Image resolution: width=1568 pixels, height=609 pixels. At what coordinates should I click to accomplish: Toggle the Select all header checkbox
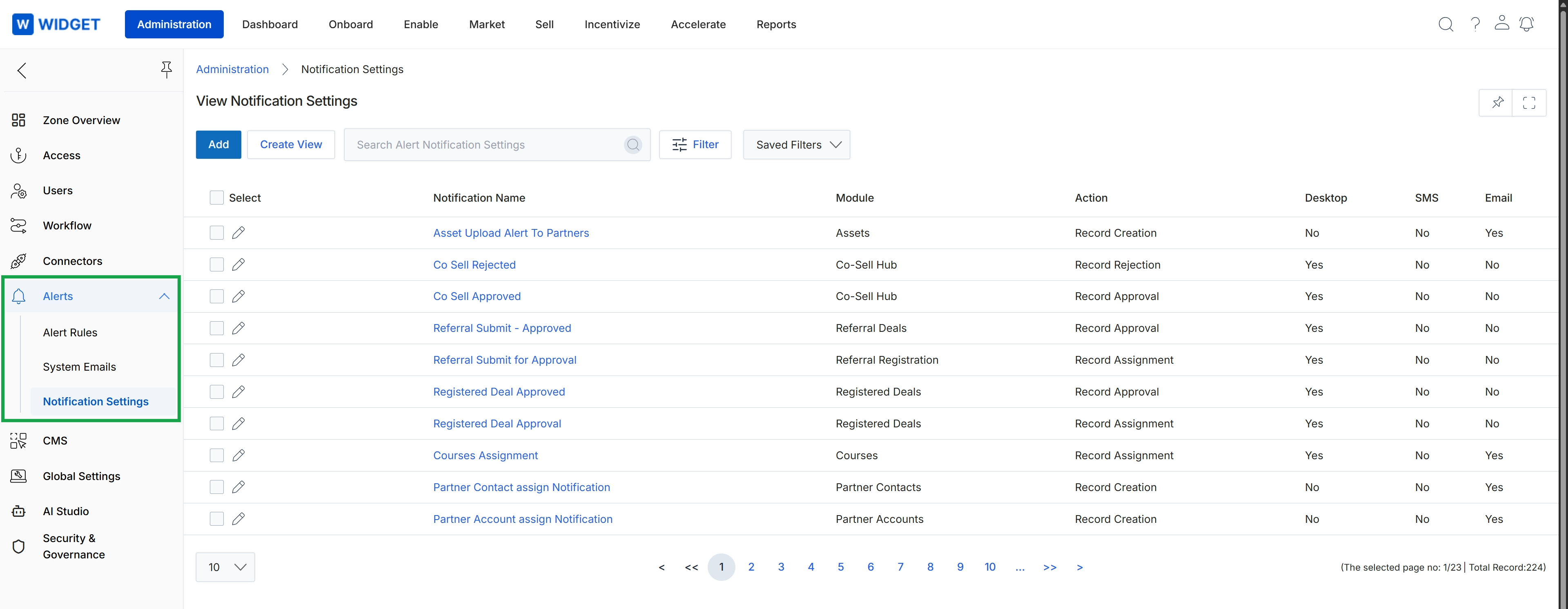click(x=217, y=198)
